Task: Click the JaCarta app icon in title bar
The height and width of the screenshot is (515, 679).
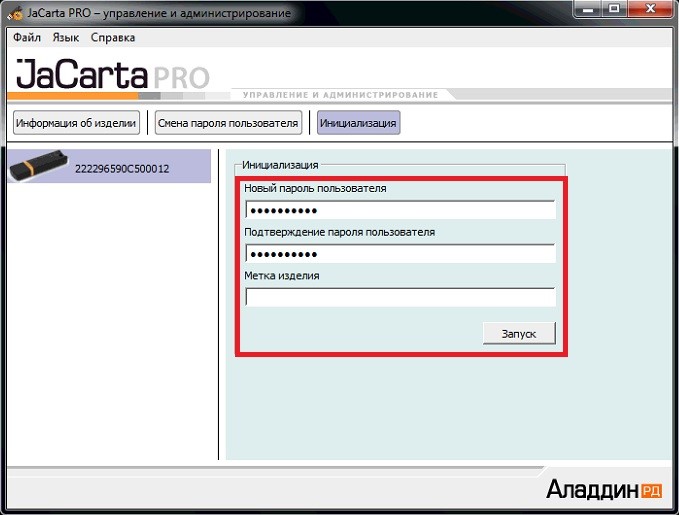Action: click(x=16, y=13)
